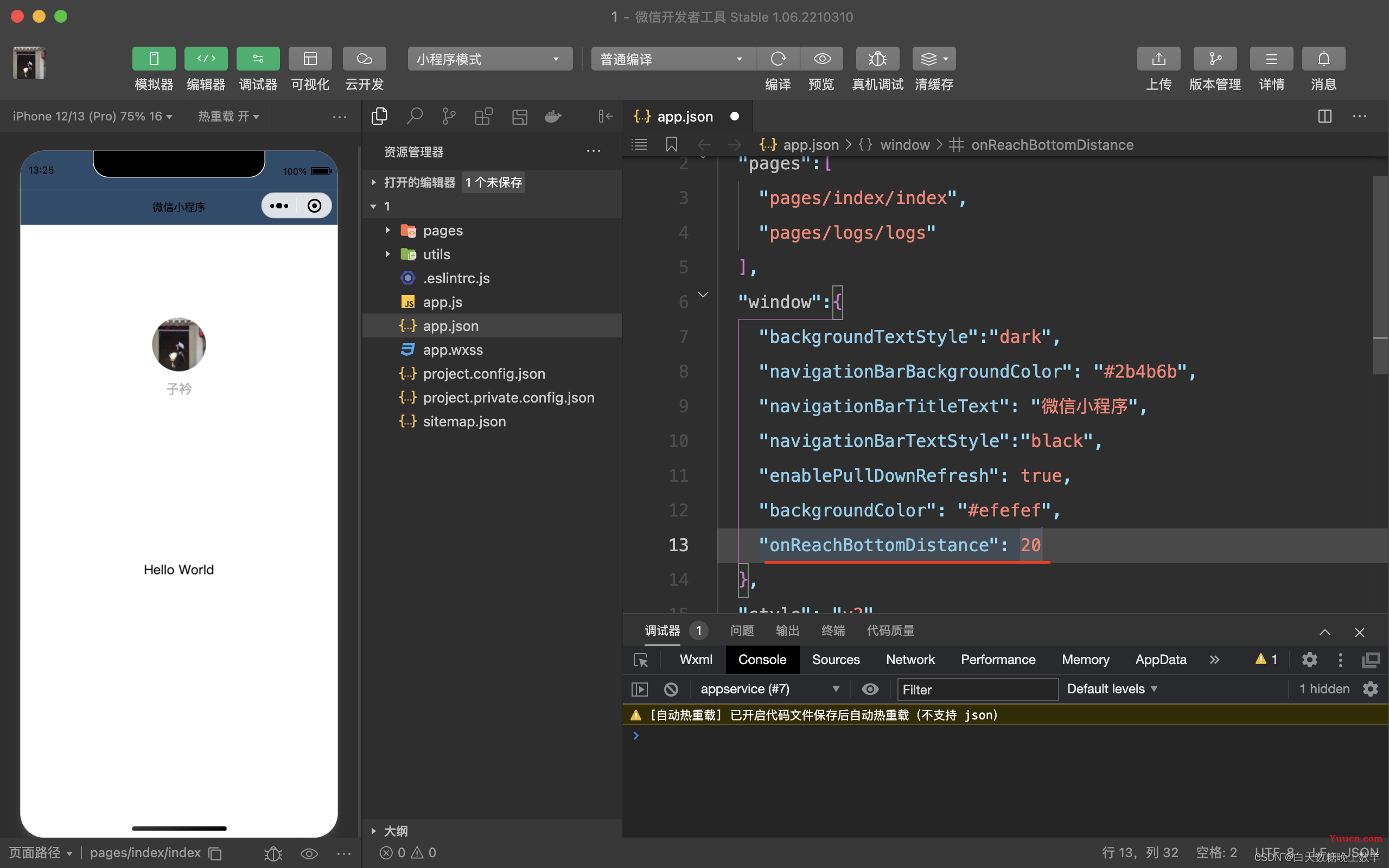Switch to the Sources devtools tab
Viewport: 1389px width, 868px height.
pos(836,660)
